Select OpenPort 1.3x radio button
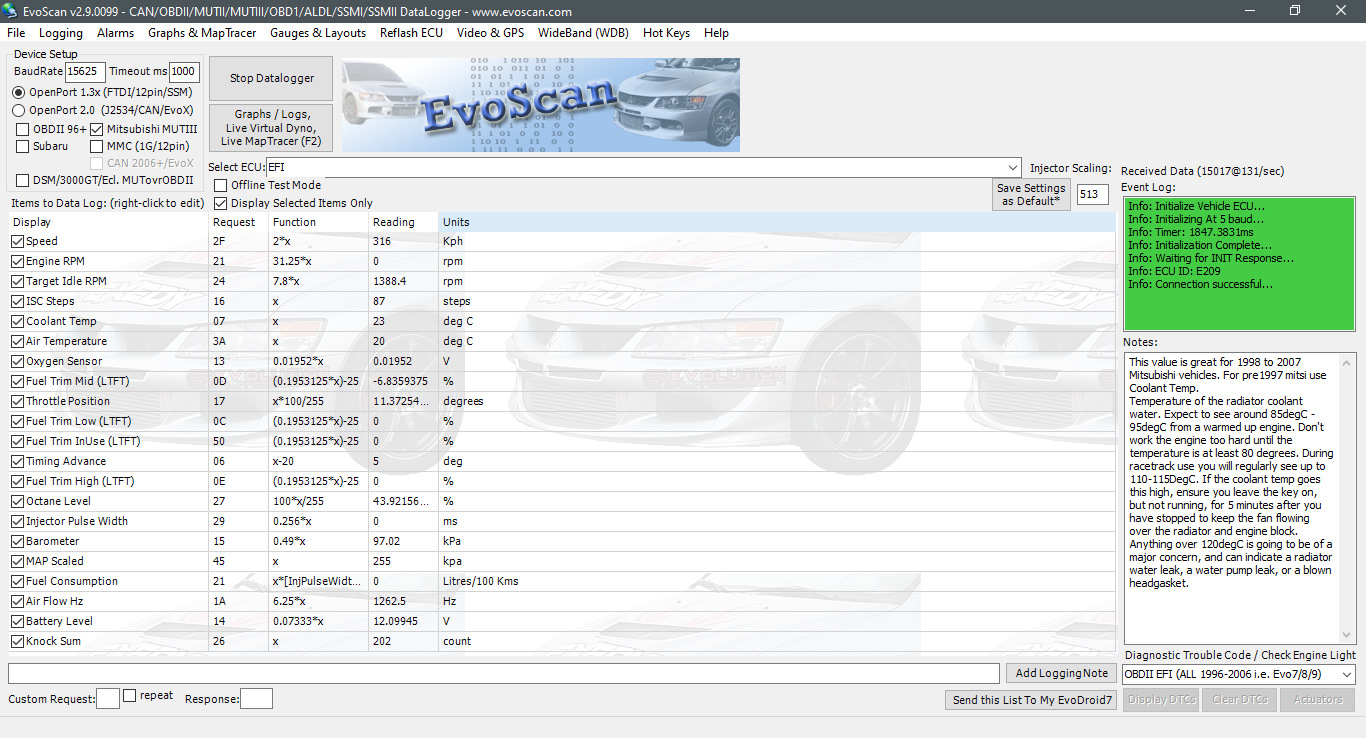Screen dimensions: 1366x738 tap(19, 92)
